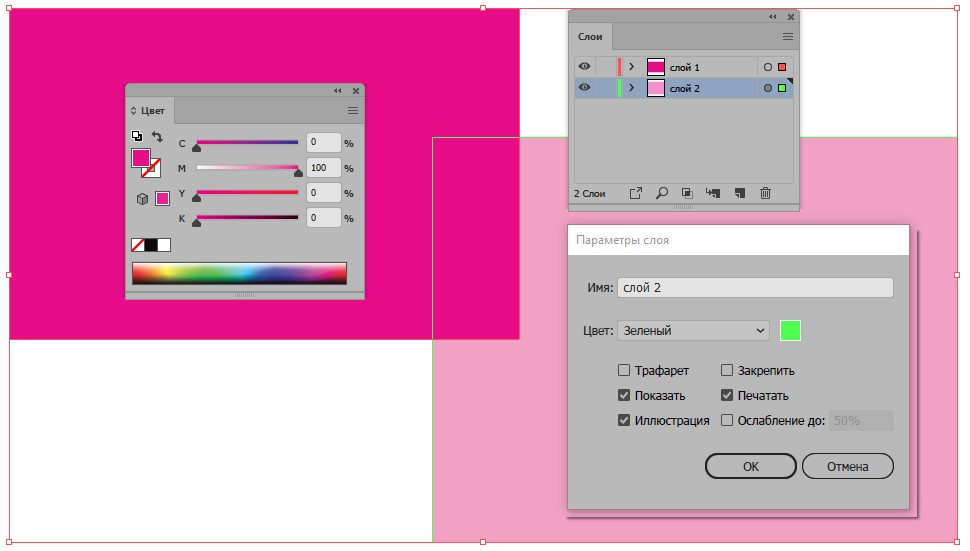The image size is (970, 551).
Task: Choose the black swatch above the spectrum
Action: [x=151, y=245]
